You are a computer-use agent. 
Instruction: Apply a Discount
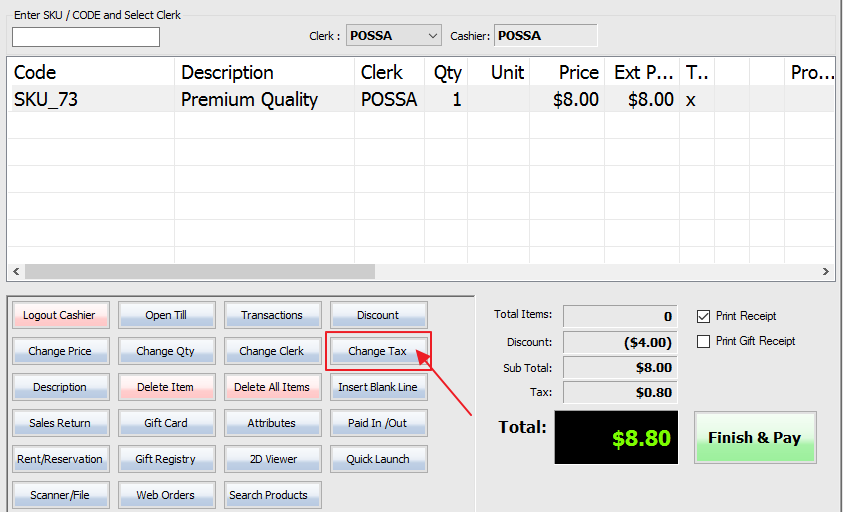378,315
